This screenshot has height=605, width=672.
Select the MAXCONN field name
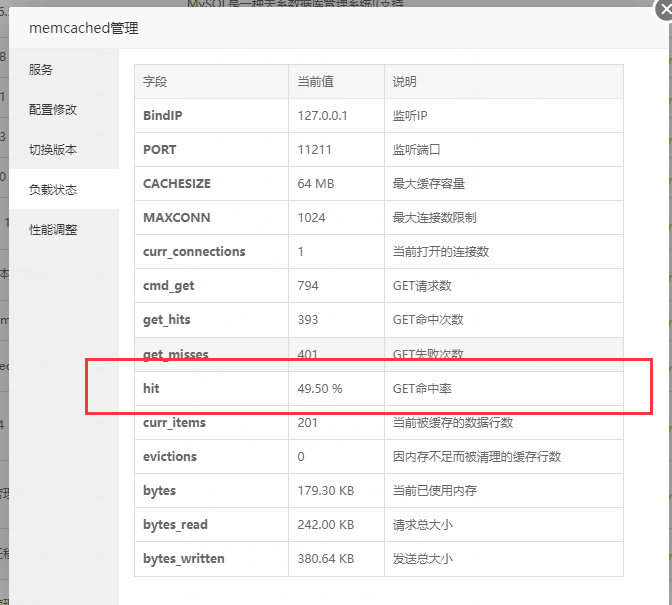(x=177, y=218)
